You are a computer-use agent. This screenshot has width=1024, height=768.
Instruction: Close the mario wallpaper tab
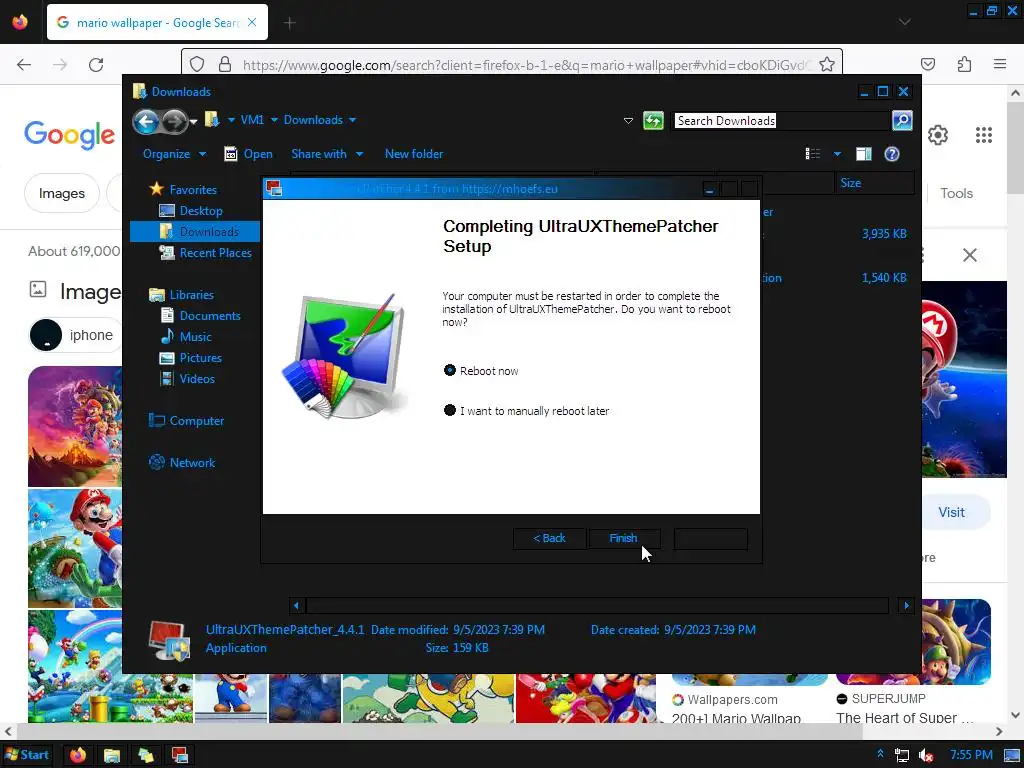pos(252,22)
